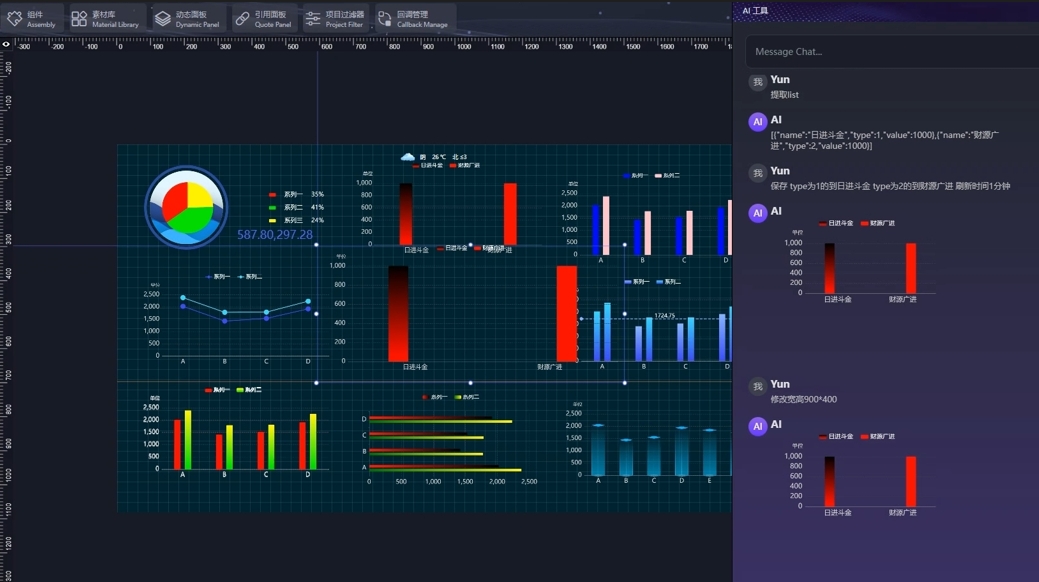Click the 587.80,297.28 coordinate readout

pos(275,235)
